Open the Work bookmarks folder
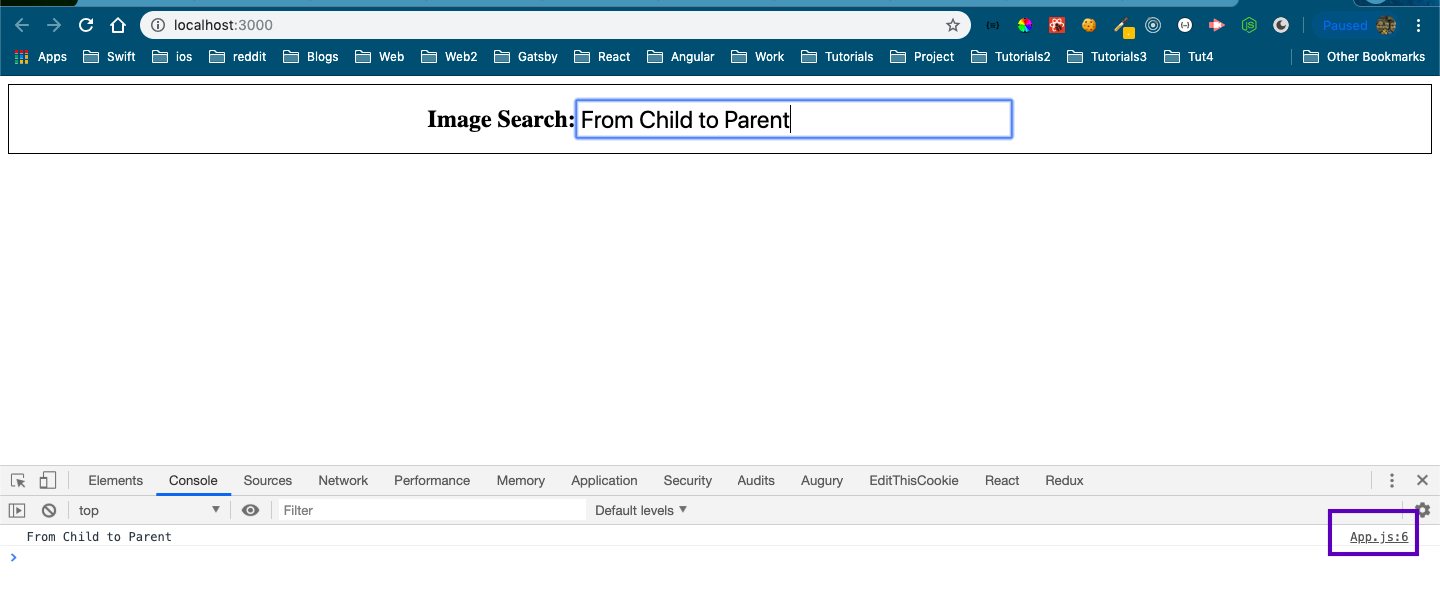This screenshot has width=1440, height=594. (x=758, y=57)
